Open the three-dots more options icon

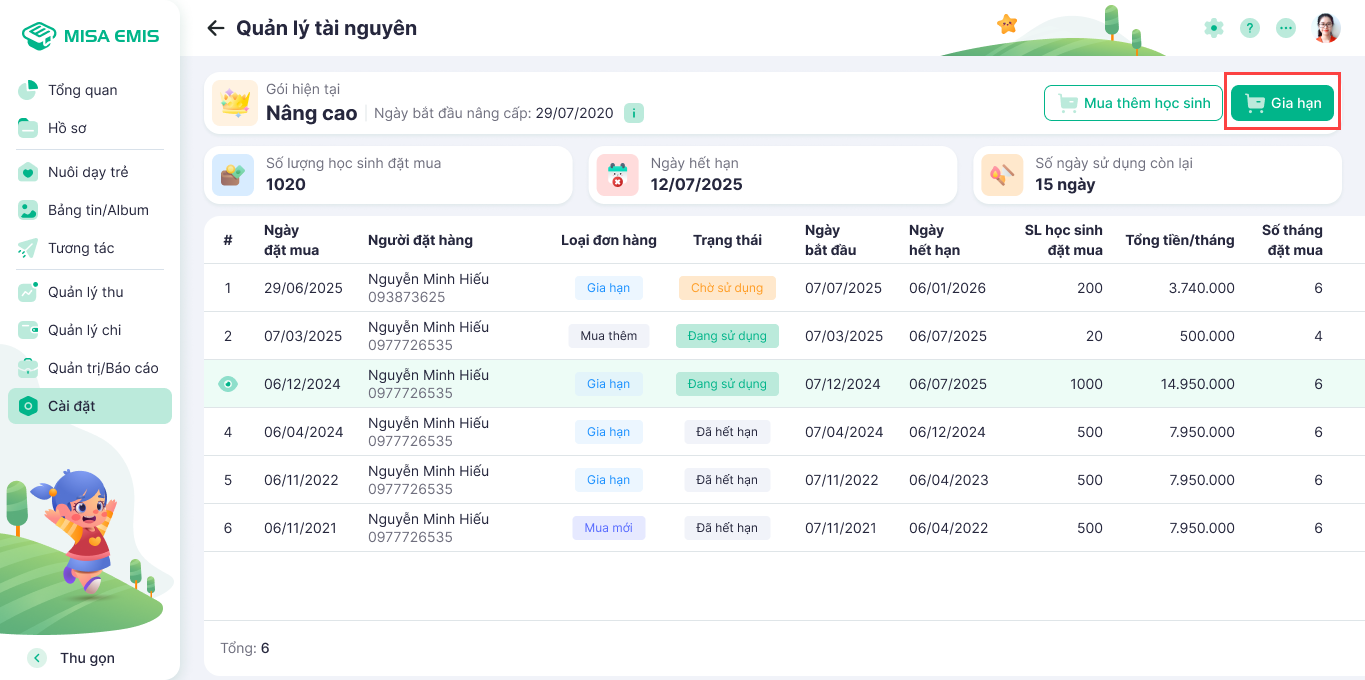(x=1286, y=28)
